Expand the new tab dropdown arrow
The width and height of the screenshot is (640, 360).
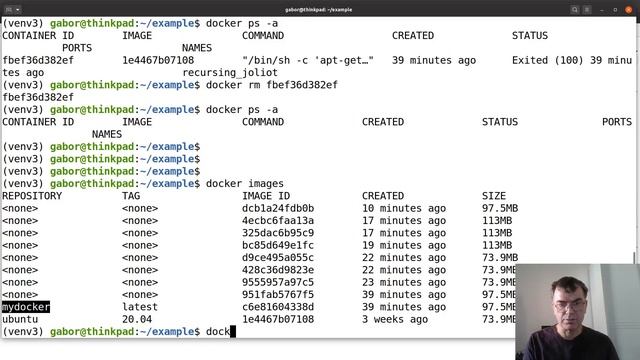18,9
